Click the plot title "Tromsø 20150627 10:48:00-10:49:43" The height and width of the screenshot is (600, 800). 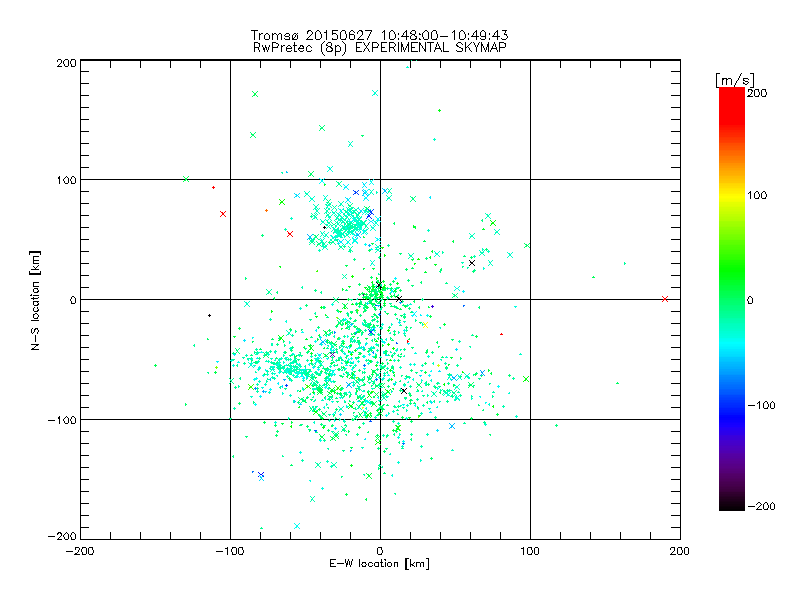[x=380, y=35]
